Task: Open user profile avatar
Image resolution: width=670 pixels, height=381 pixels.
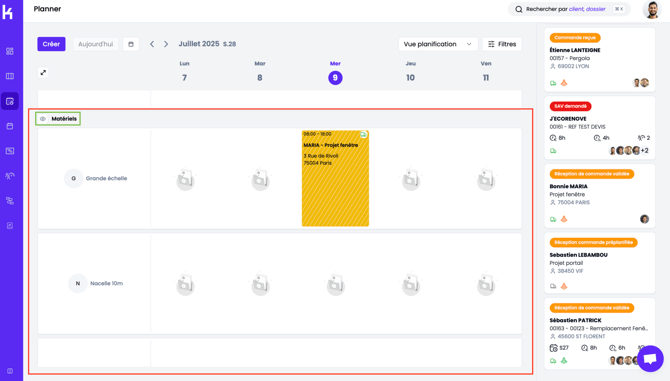Action: click(652, 9)
